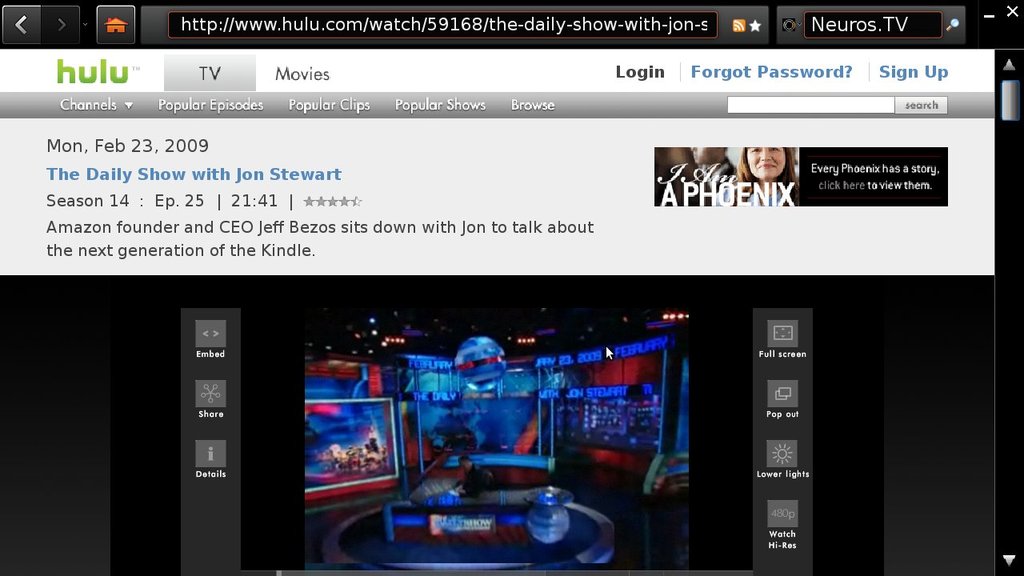
Task: Focus the Neuros.TV browser search field
Action: tap(872, 25)
